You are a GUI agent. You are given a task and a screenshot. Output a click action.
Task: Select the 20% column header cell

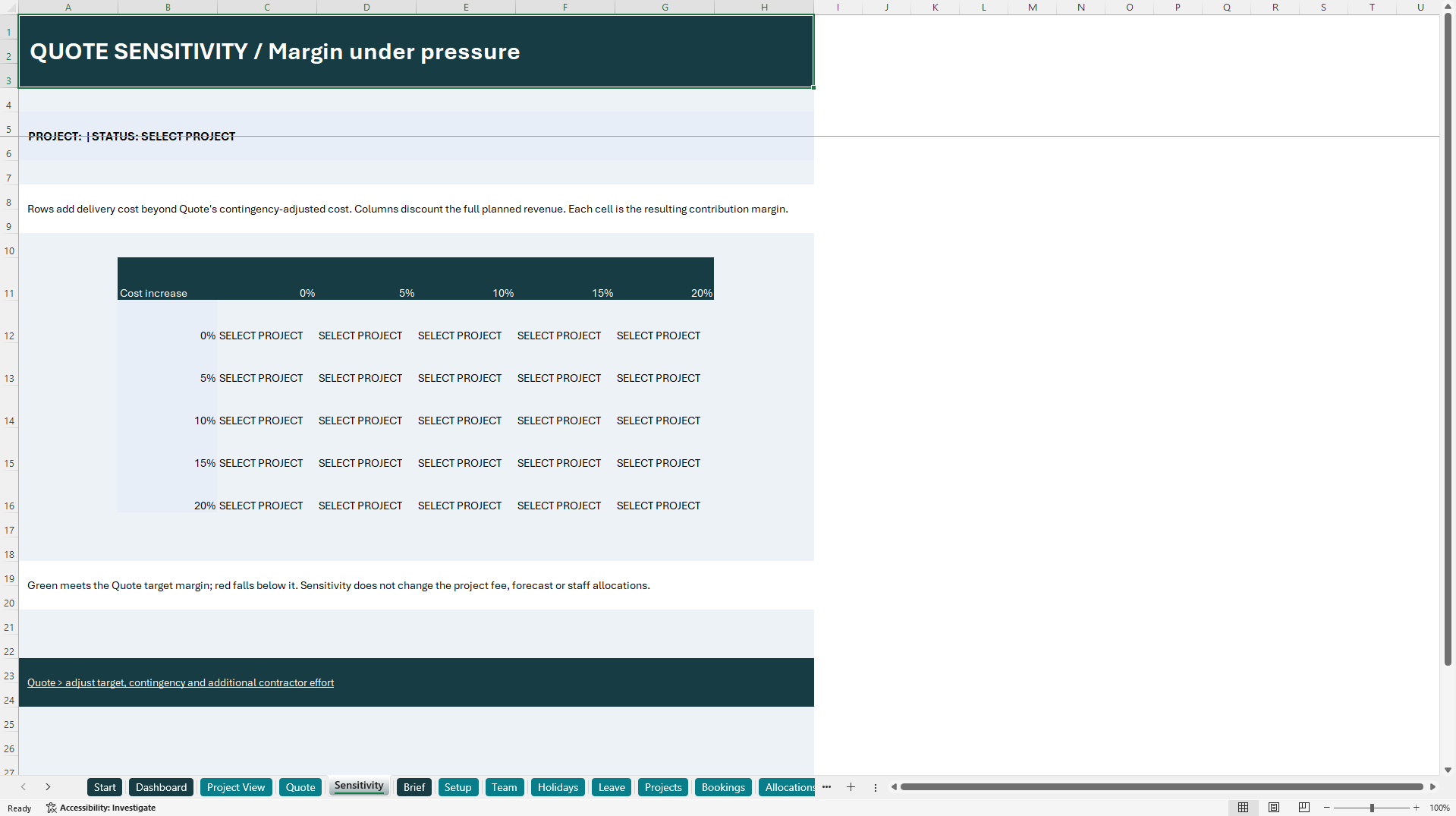(665, 279)
